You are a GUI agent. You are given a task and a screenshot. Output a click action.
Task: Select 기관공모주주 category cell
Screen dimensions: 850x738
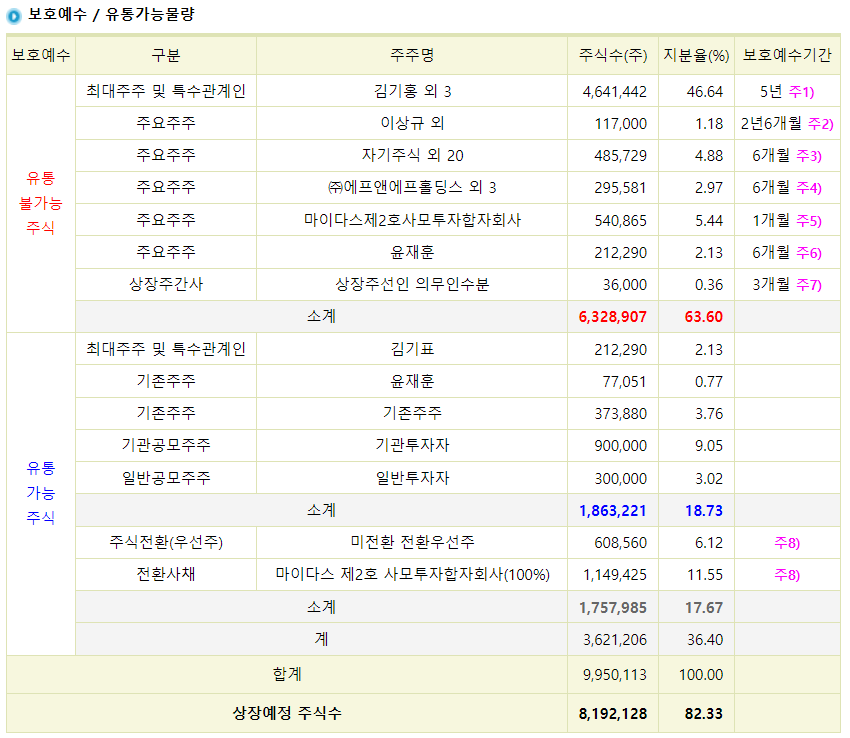click(x=166, y=445)
